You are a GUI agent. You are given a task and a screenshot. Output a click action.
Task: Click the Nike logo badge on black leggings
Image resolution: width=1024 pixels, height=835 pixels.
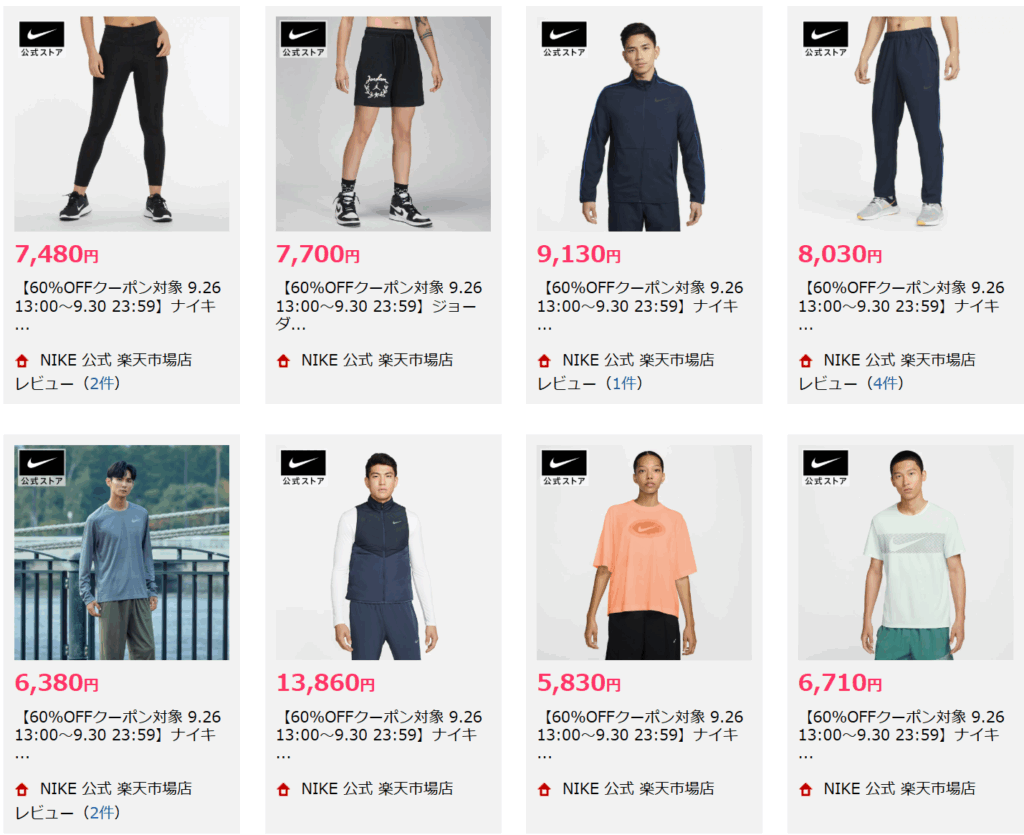pos(42,39)
